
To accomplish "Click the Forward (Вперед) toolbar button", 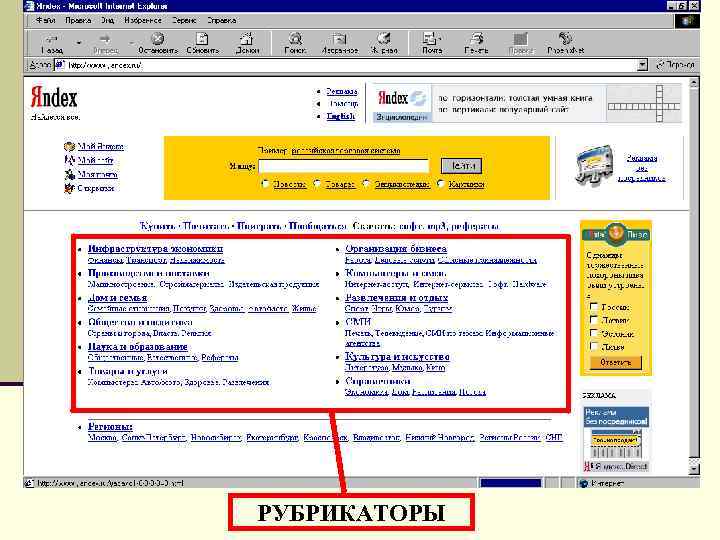I will [x=106, y=44].
